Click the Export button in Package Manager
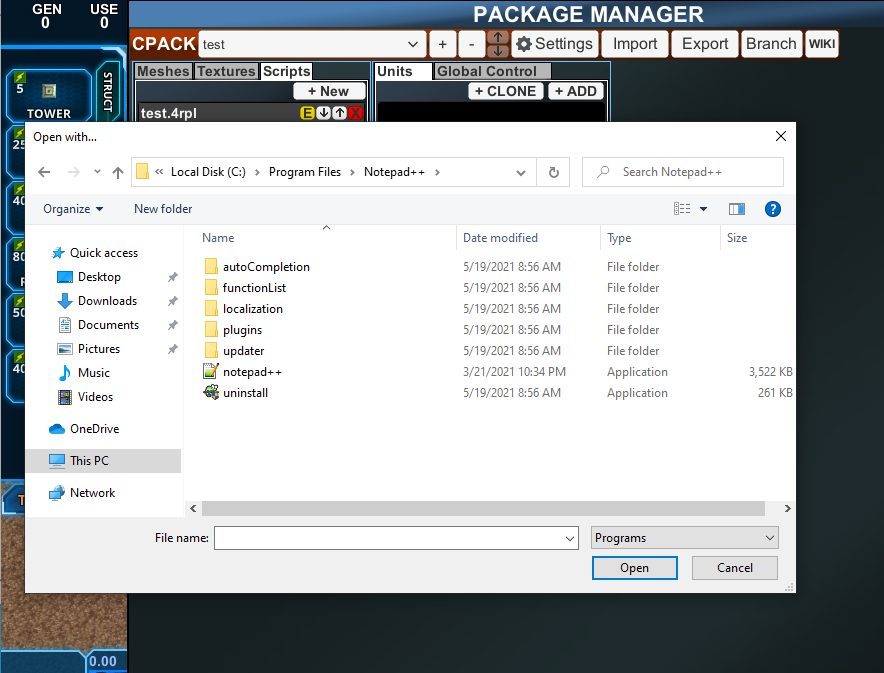The width and height of the screenshot is (884, 673). point(705,44)
